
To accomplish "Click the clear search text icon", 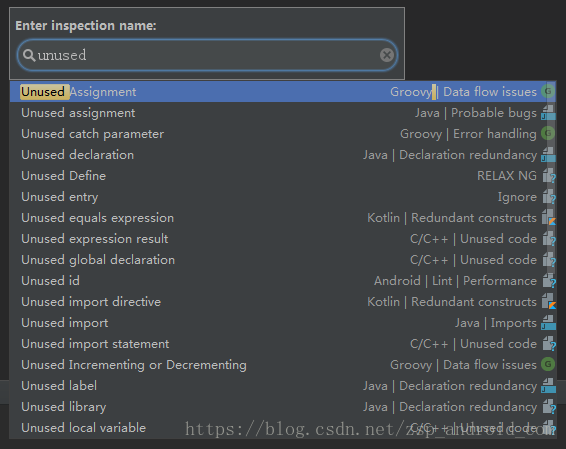I will coord(387,55).
